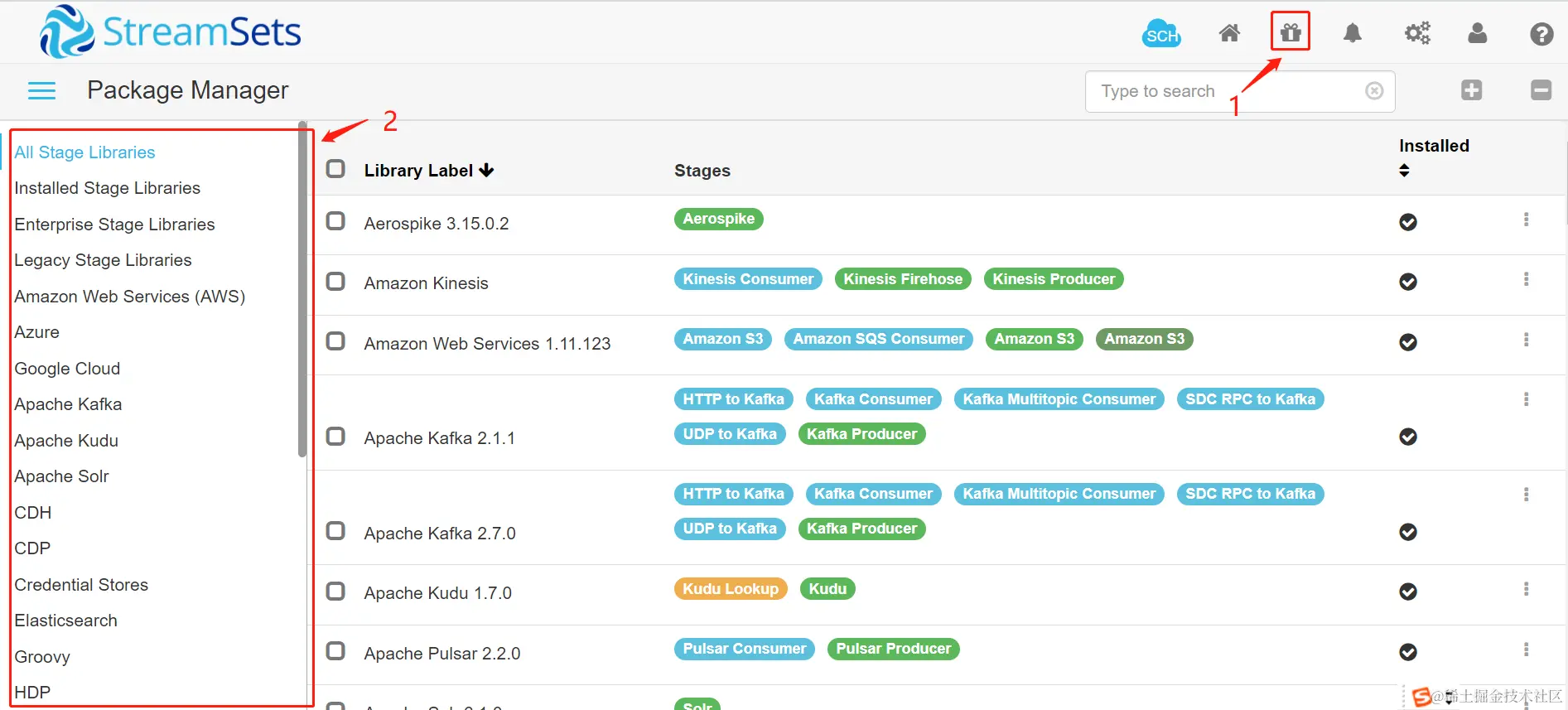Toggle the hamburger navigation menu
Screen dimensions: 1568x710
click(x=41, y=90)
